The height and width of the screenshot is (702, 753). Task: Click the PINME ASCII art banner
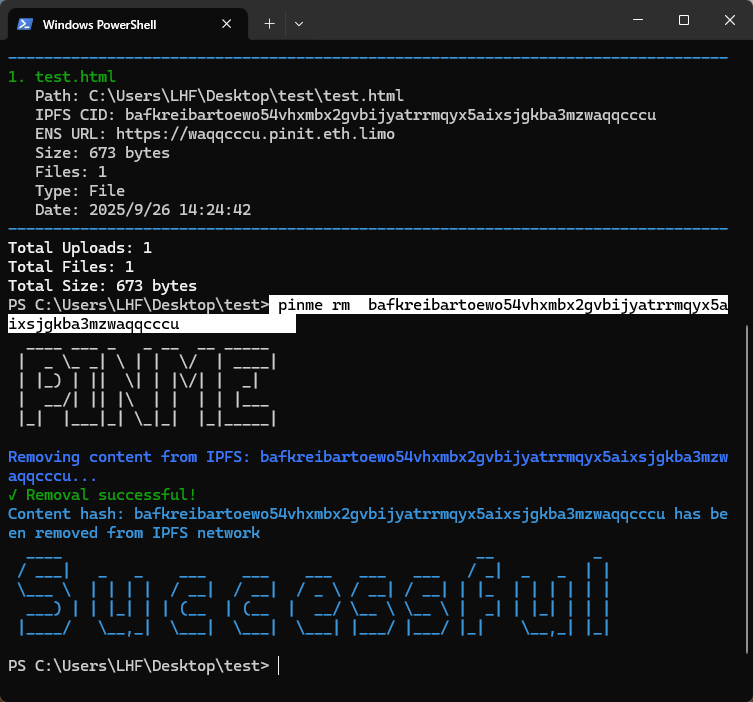click(147, 386)
